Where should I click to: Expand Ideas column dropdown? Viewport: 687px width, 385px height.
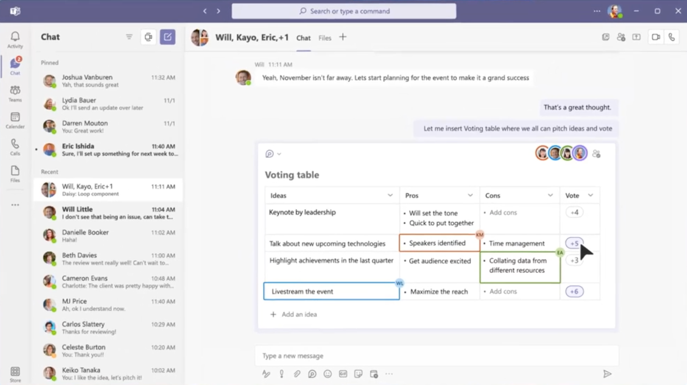pos(390,195)
